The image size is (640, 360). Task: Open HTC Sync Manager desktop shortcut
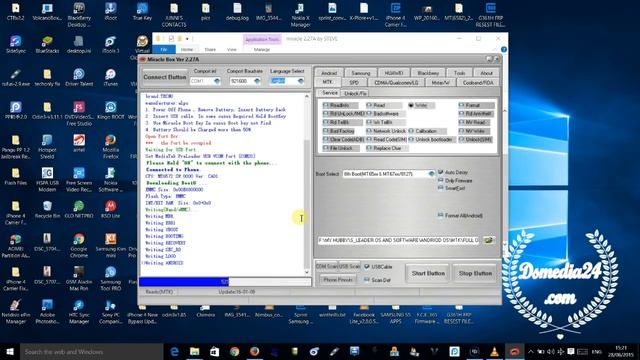[79, 311]
